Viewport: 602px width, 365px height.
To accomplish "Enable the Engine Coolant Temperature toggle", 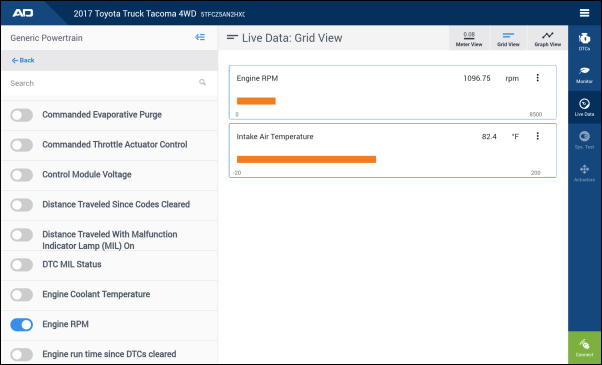I will click(22, 294).
